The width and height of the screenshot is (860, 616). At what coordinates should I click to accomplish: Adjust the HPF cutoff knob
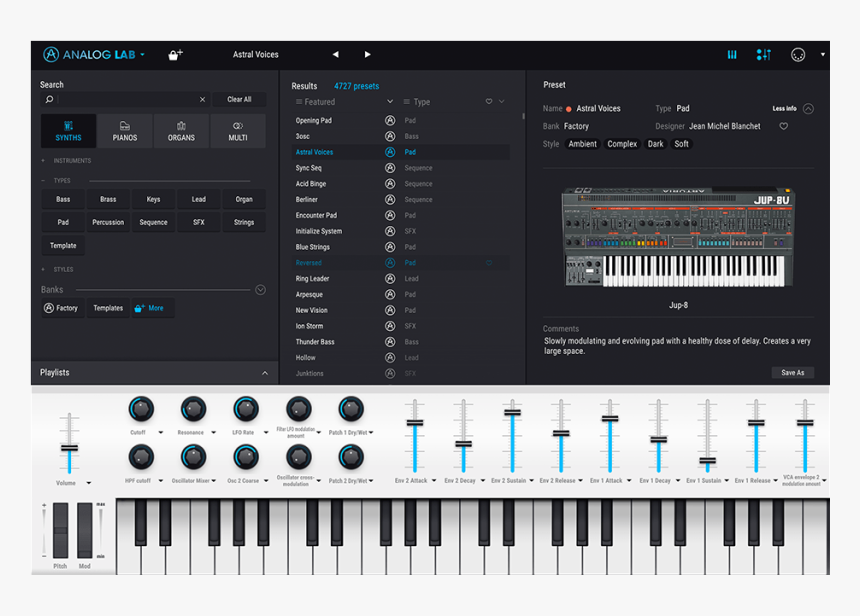click(x=141, y=457)
